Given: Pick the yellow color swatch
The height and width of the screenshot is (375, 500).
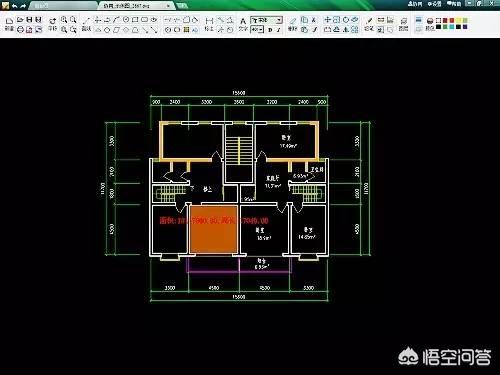Looking at the screenshot, I should pos(459,21).
